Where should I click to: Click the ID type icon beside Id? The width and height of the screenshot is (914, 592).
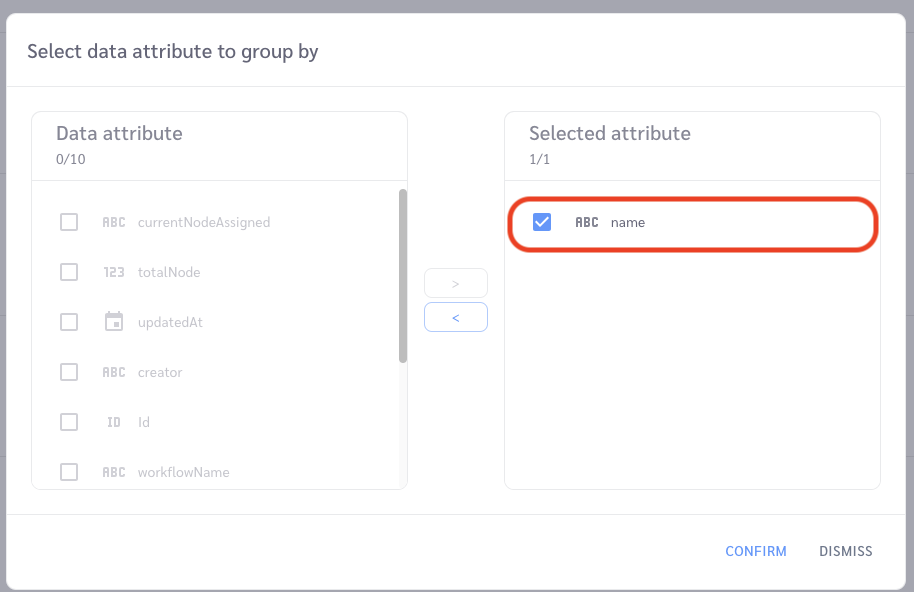(114, 422)
